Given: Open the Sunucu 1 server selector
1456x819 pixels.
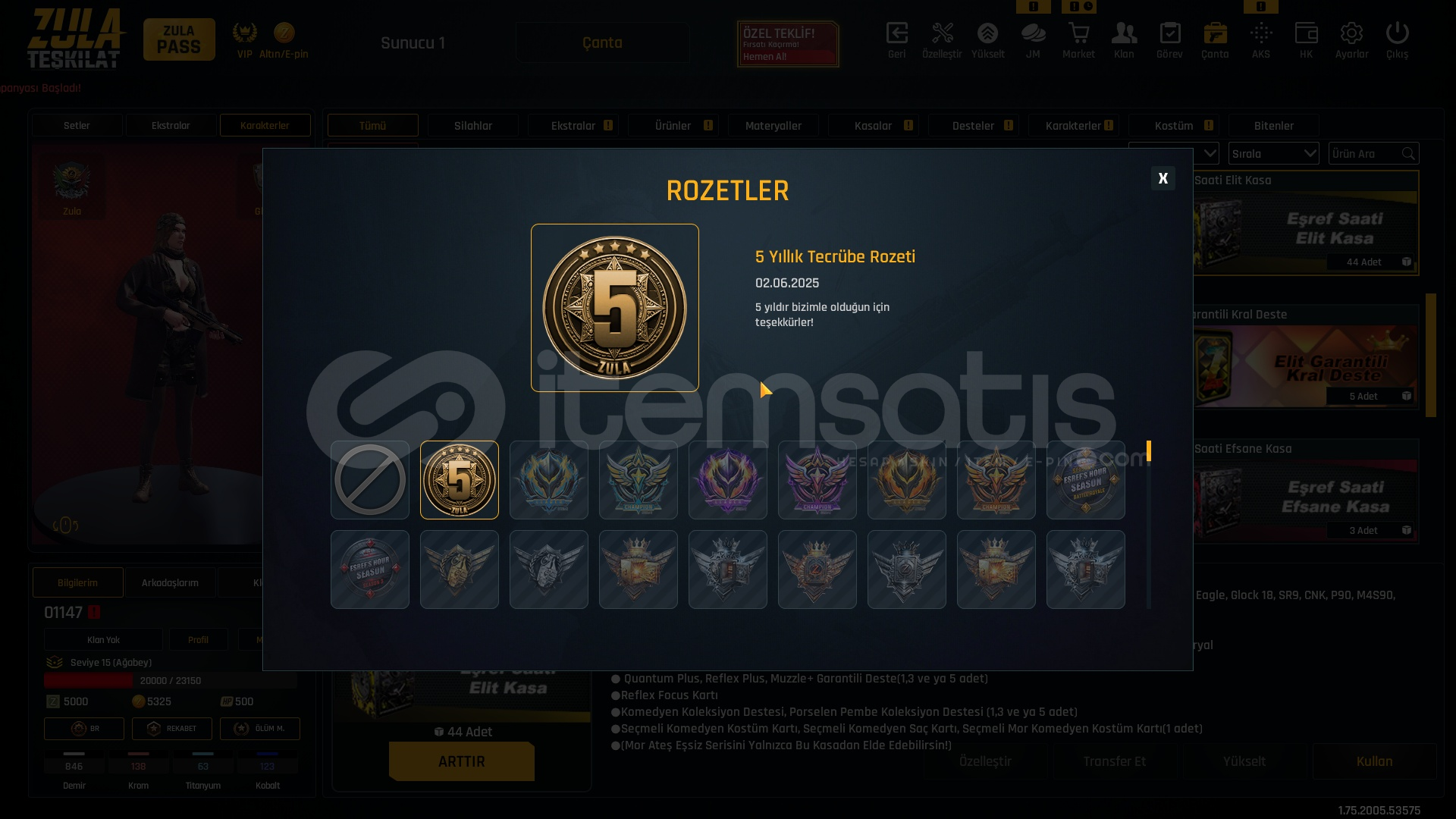Looking at the screenshot, I should [413, 42].
